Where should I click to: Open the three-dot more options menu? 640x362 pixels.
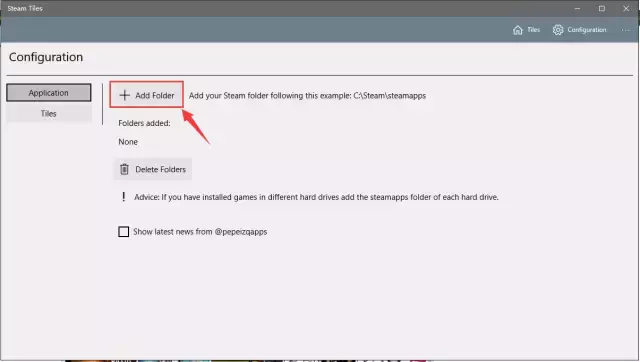click(625, 30)
